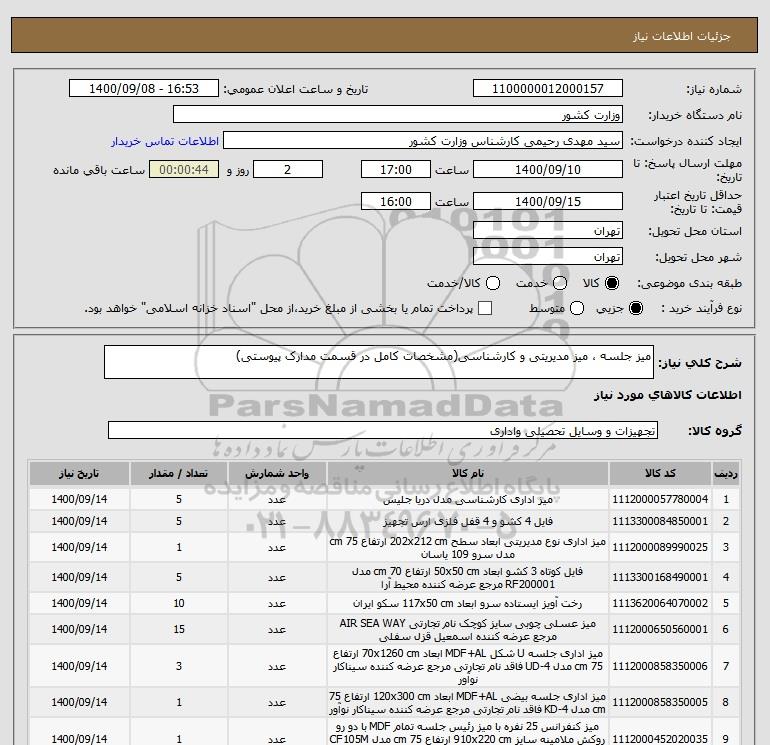Click quantity 3 in row 7
Screen dimensions: 770x745
179,666
